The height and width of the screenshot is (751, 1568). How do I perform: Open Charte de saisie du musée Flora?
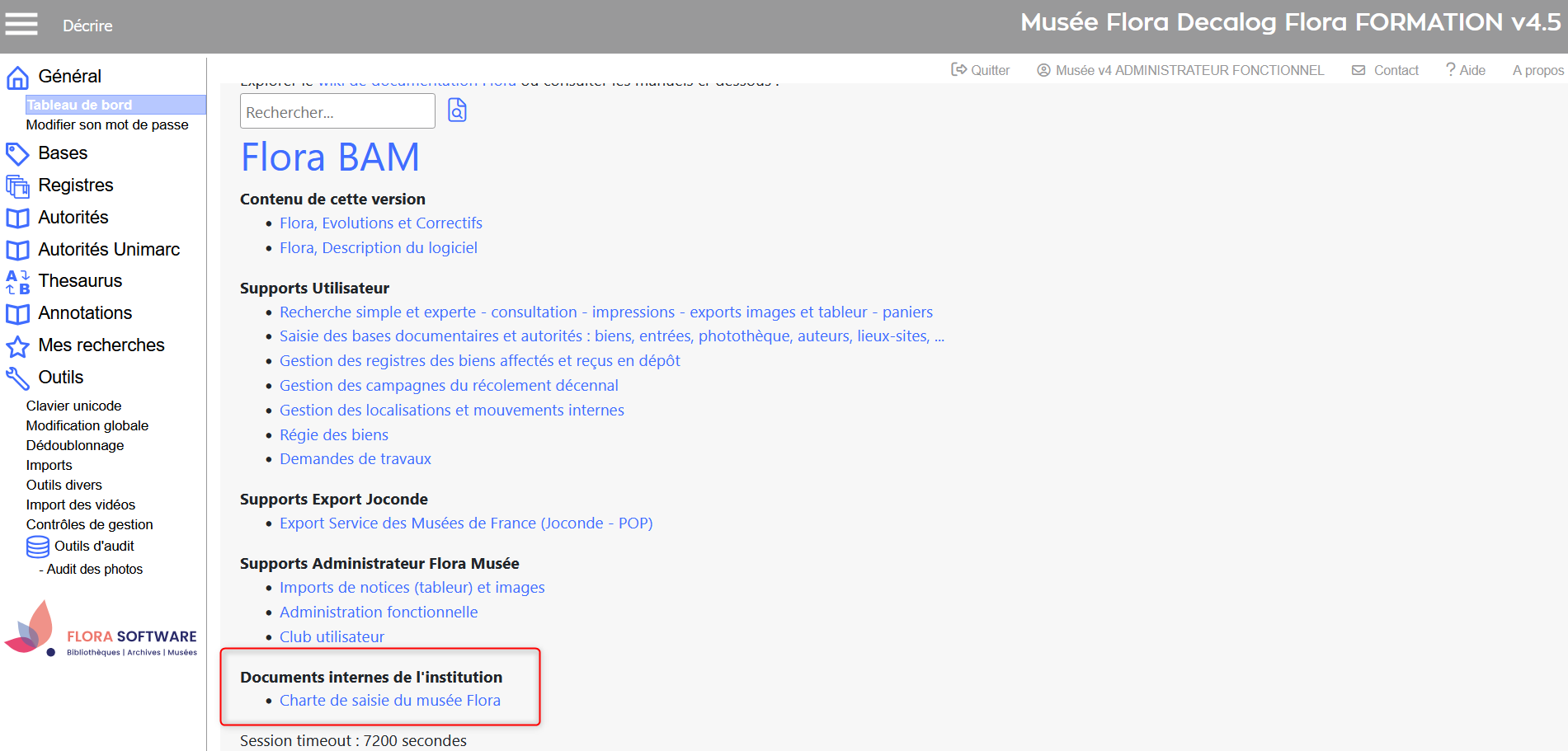point(390,700)
